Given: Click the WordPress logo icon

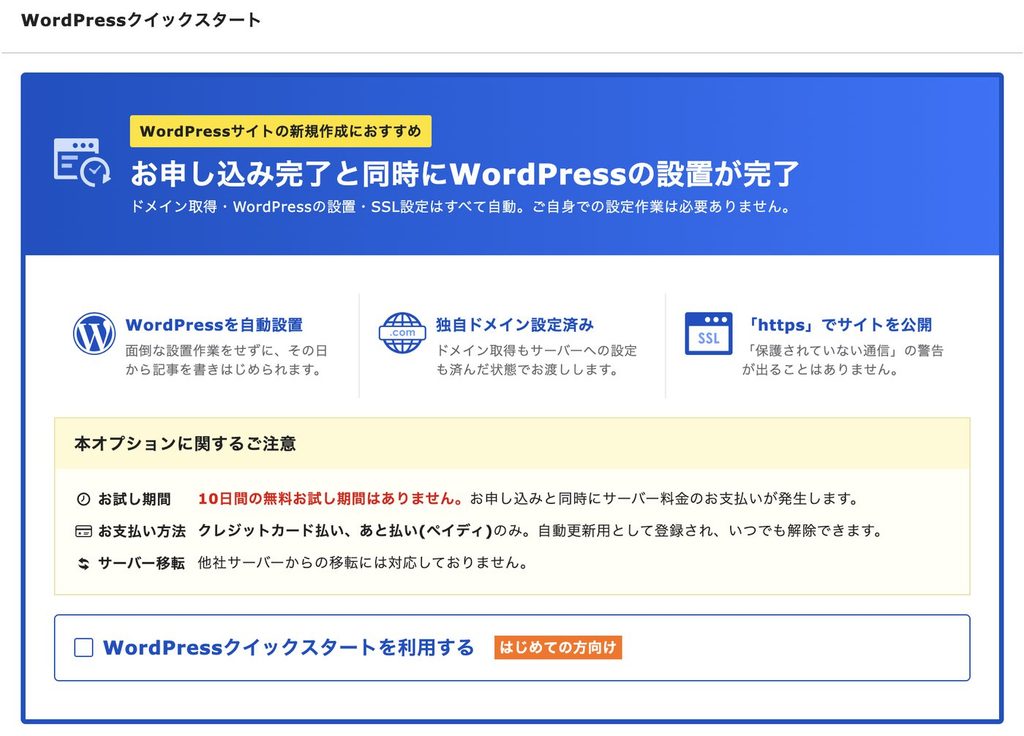Looking at the screenshot, I should point(94,334).
